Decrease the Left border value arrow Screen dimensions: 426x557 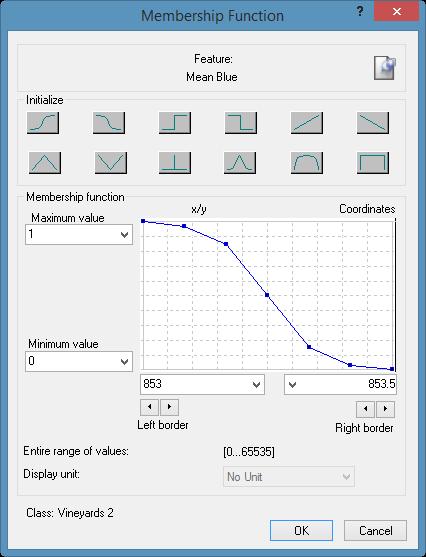150,407
